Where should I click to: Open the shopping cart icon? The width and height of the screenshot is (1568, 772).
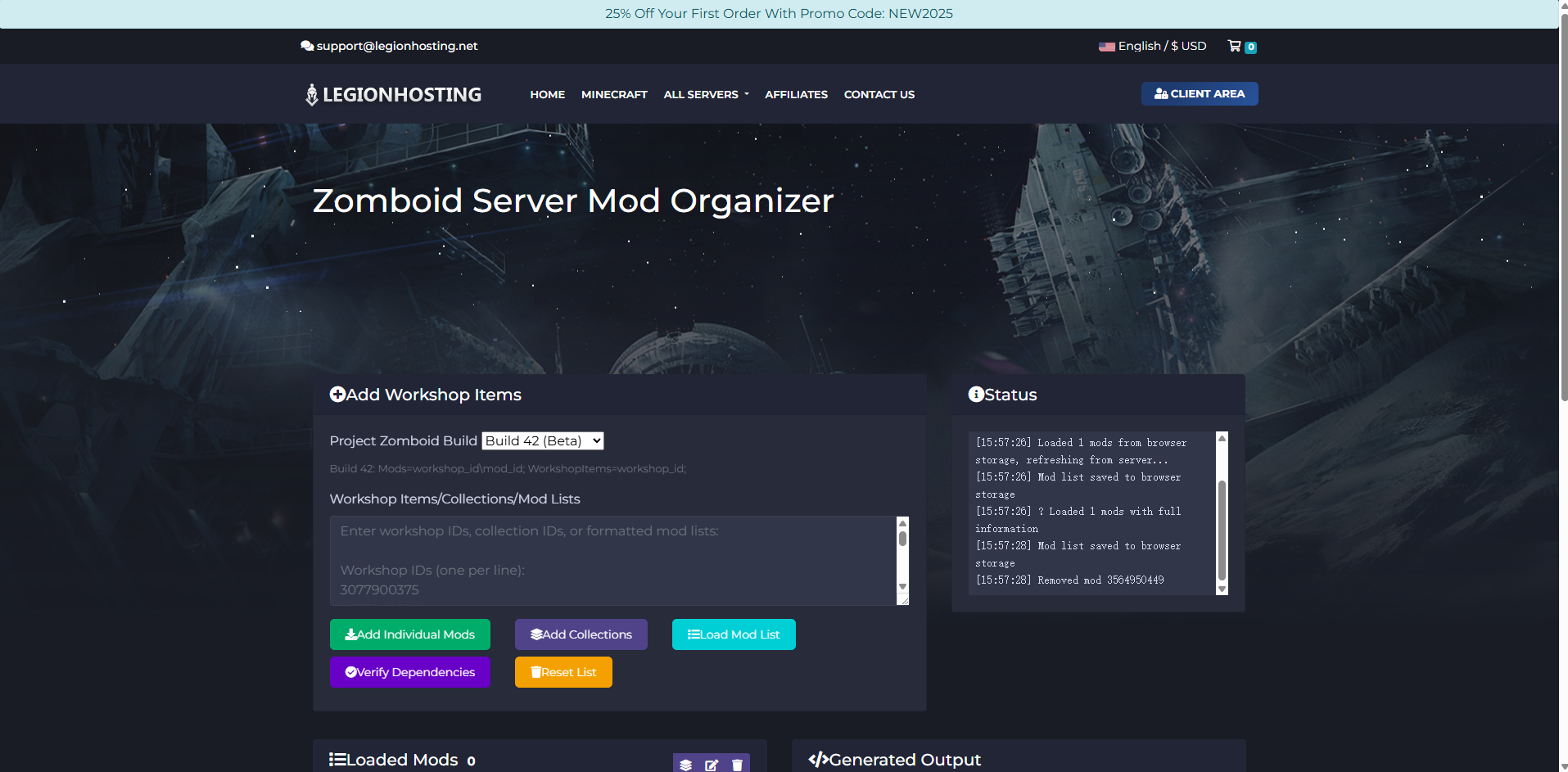coord(1235,47)
